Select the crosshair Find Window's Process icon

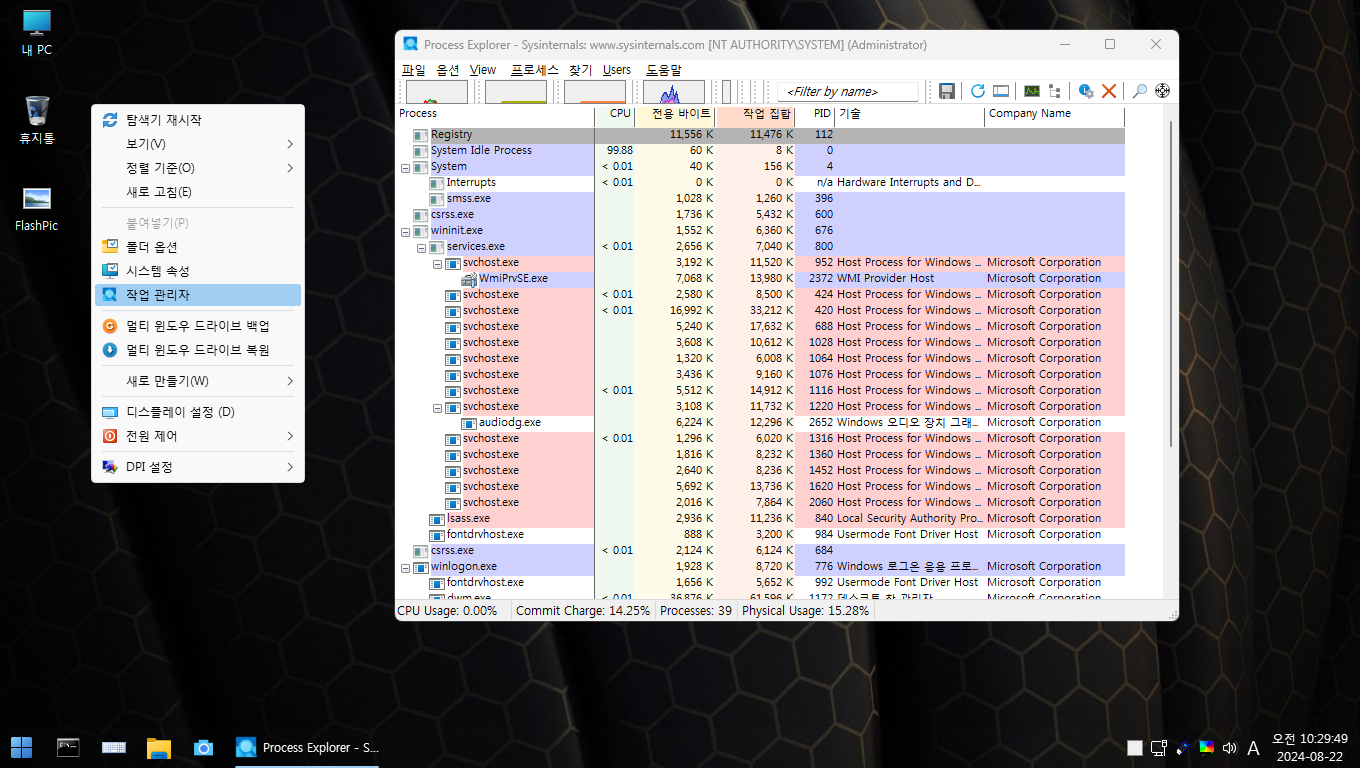[1162, 91]
